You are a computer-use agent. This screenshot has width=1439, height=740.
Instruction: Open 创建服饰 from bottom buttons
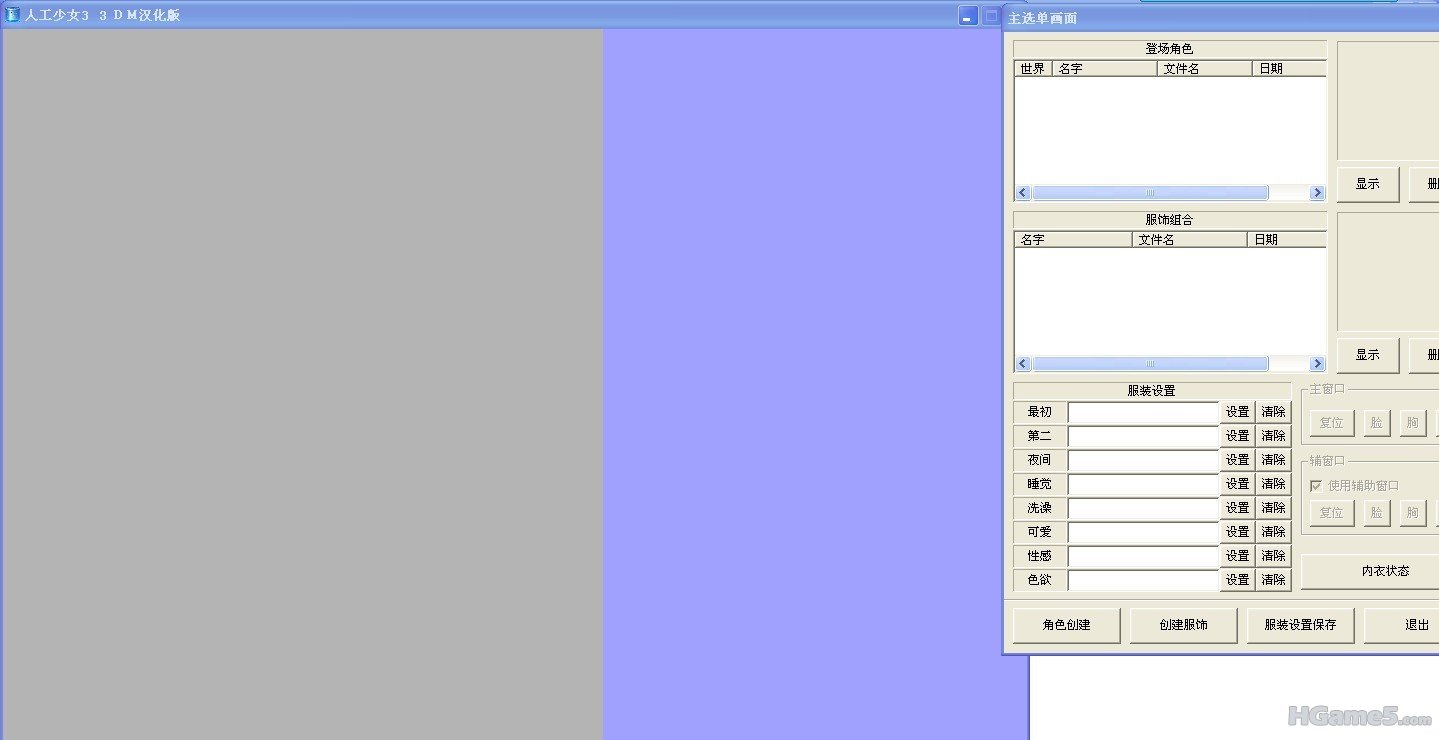tap(1183, 625)
